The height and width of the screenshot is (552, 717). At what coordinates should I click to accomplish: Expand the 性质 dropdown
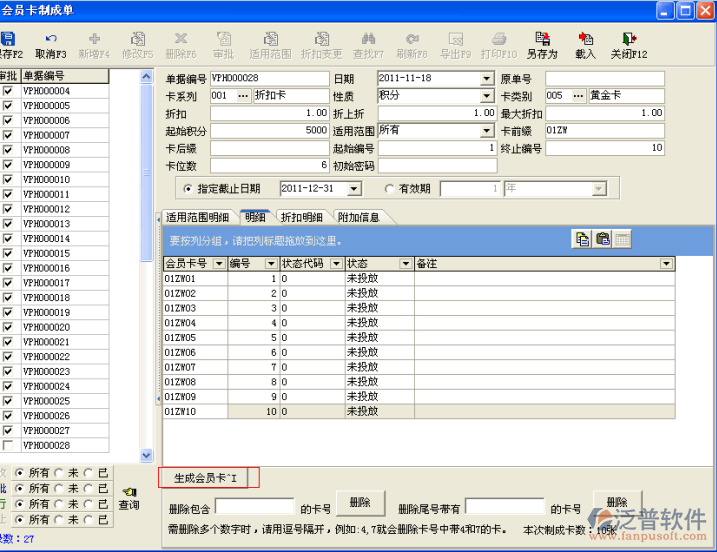(487, 96)
